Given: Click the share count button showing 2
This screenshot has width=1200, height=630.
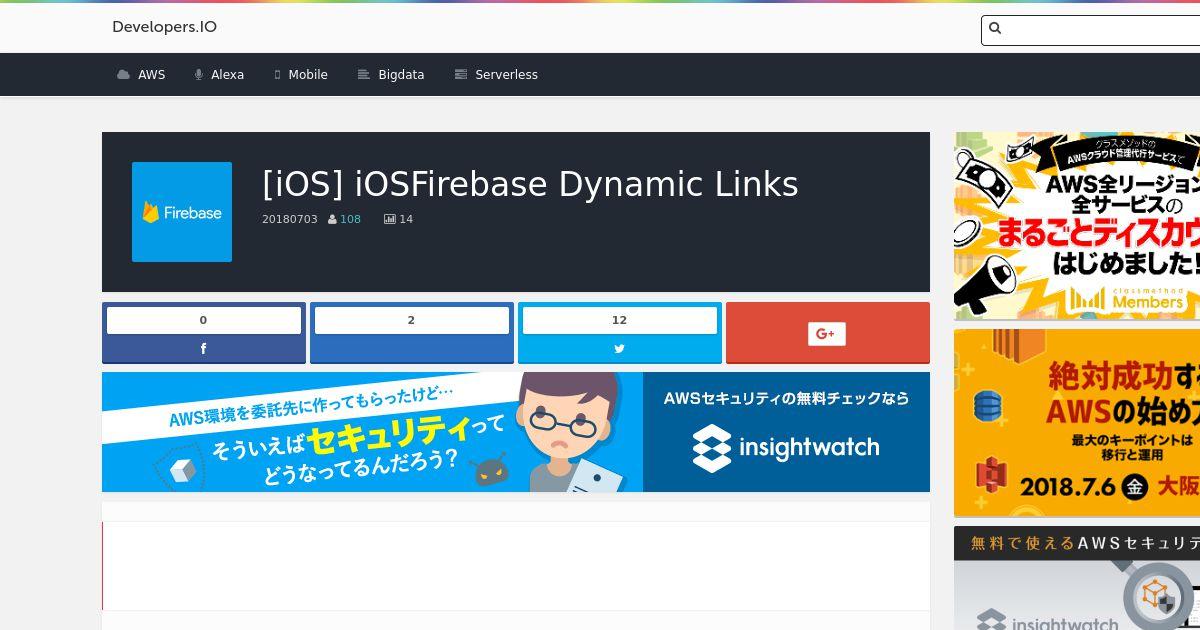Looking at the screenshot, I should tap(412, 320).
